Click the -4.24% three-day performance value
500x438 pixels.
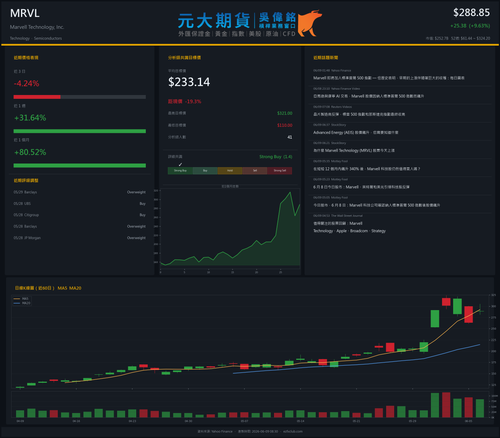[x=26, y=83]
